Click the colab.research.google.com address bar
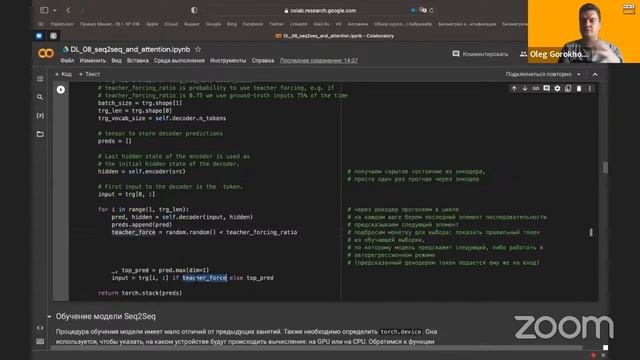Viewport: 640px width, 360px height. [320, 11]
